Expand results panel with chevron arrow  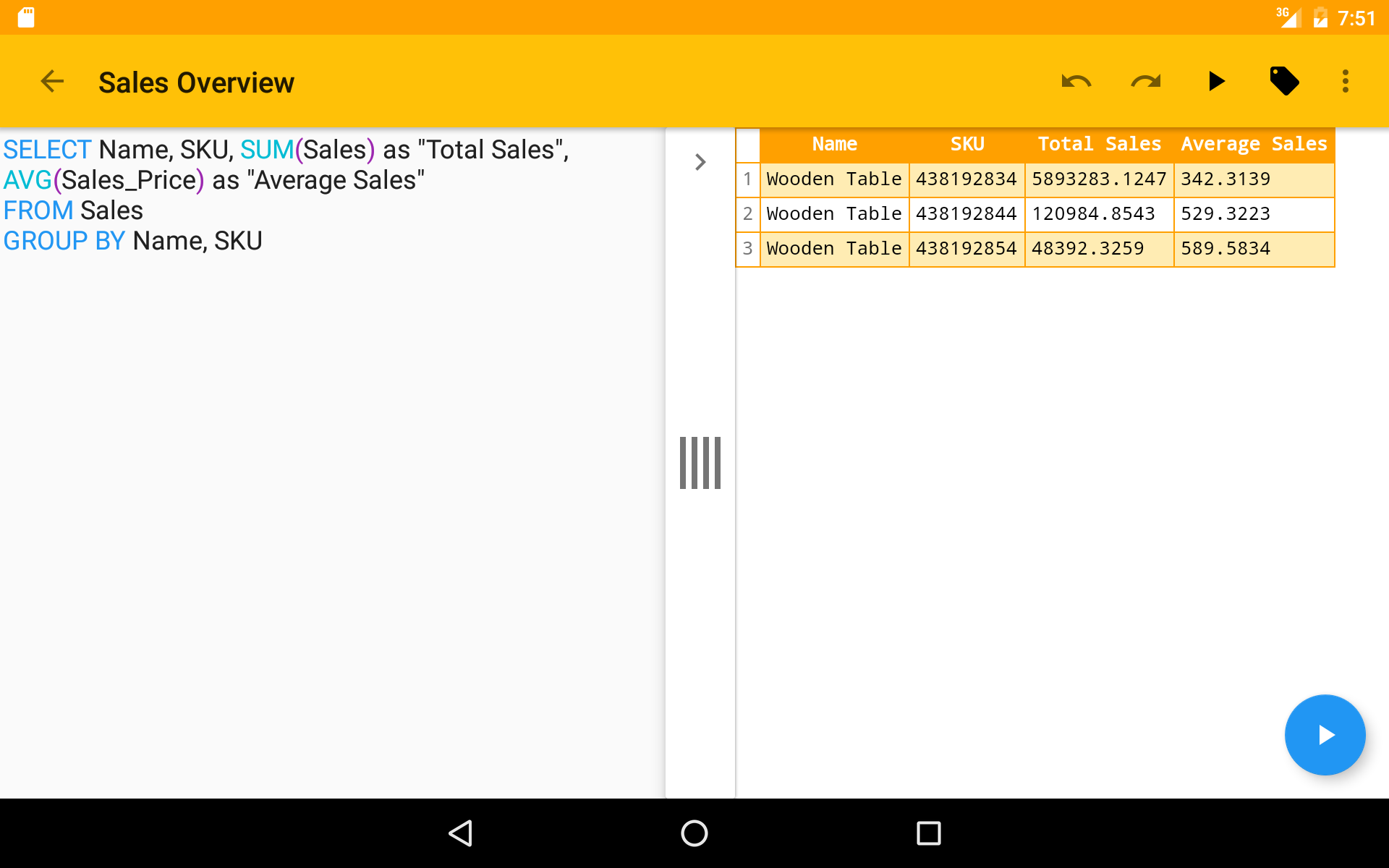tap(700, 162)
